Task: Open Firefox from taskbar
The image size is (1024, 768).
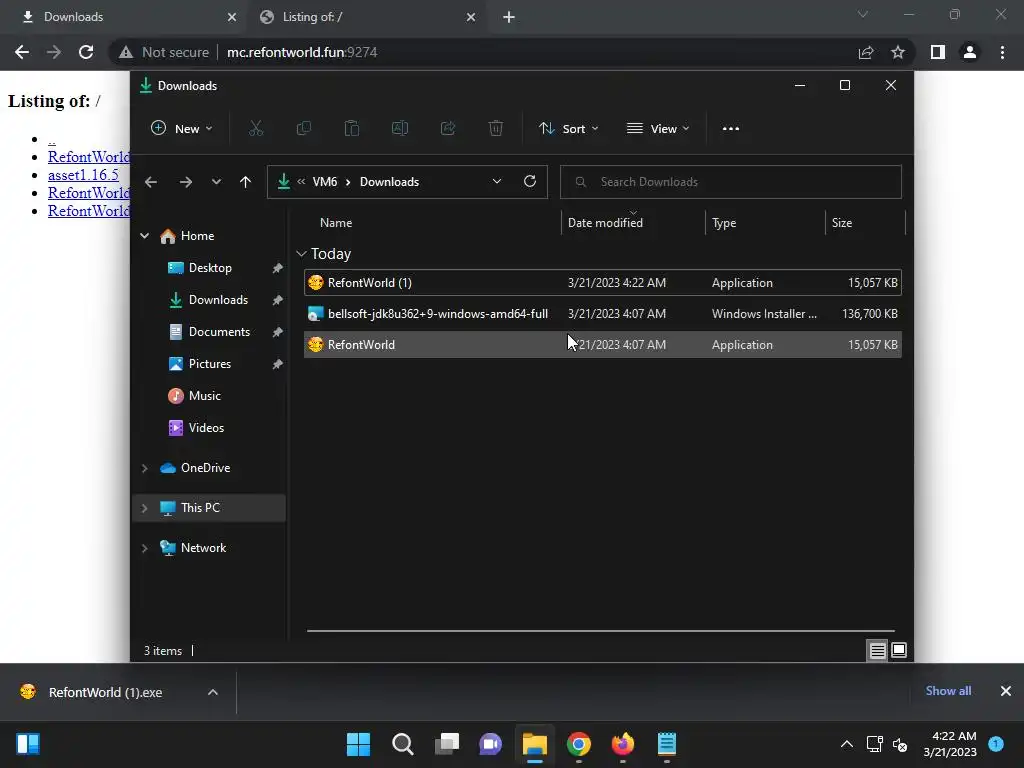Action: 622,744
